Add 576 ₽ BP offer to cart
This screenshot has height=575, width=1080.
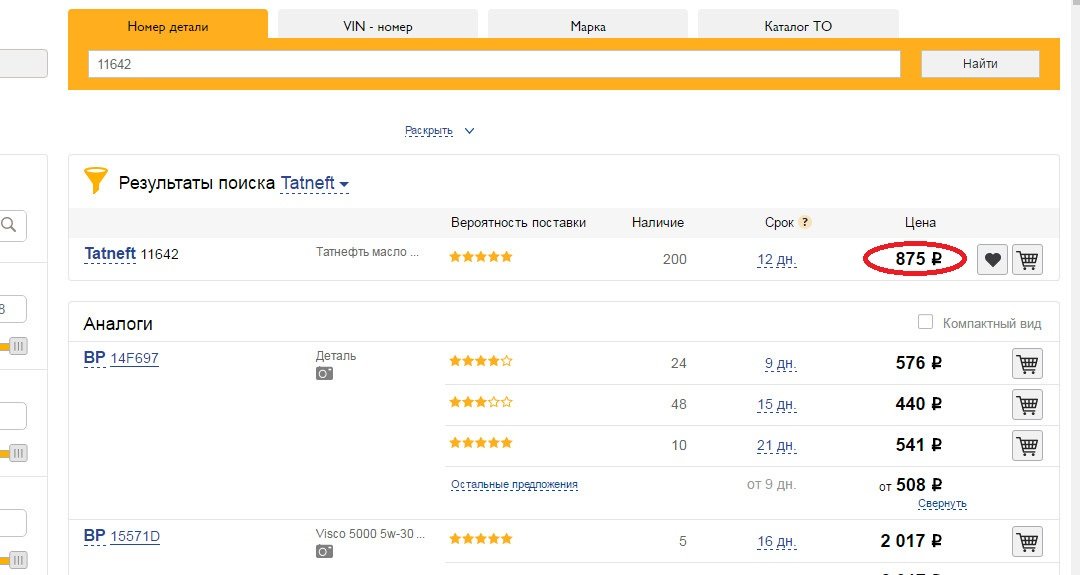1027,364
